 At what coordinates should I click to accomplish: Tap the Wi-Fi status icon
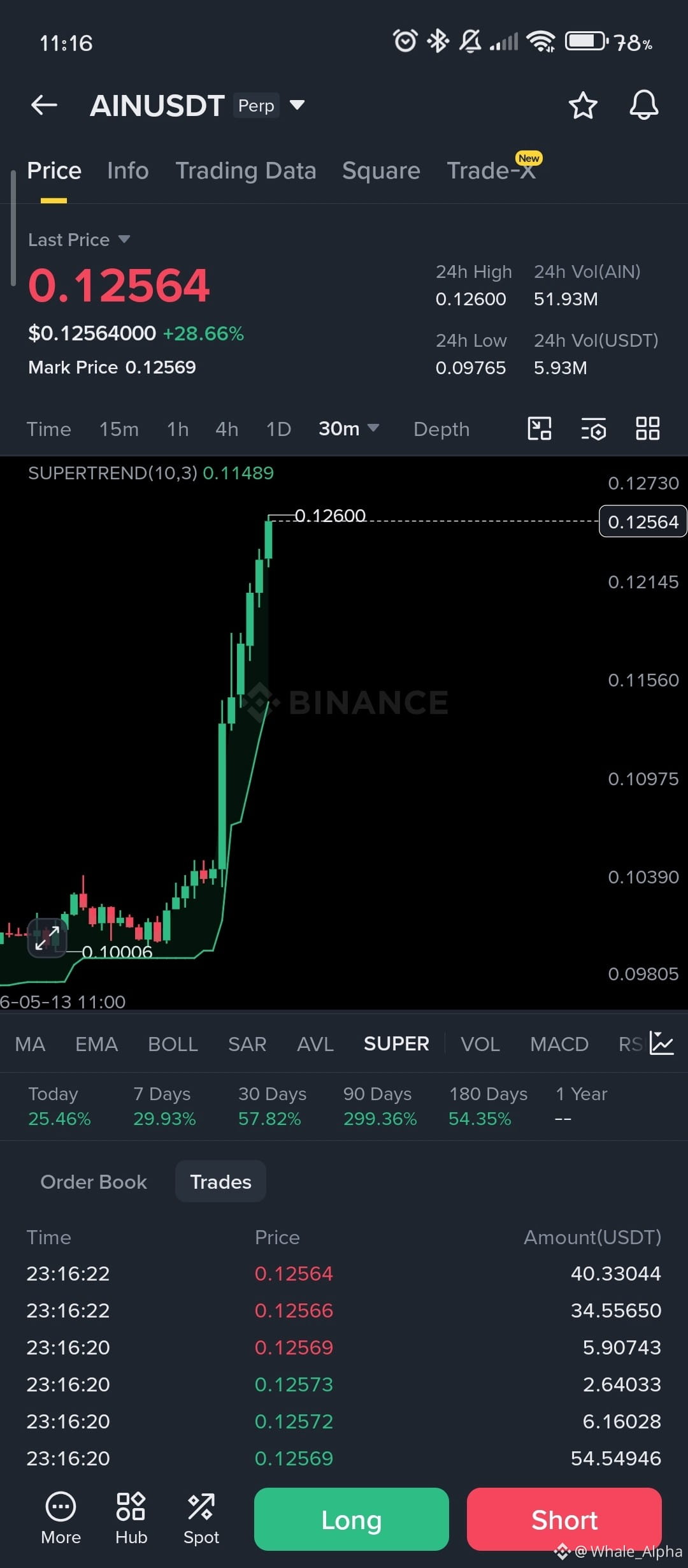tap(541, 41)
